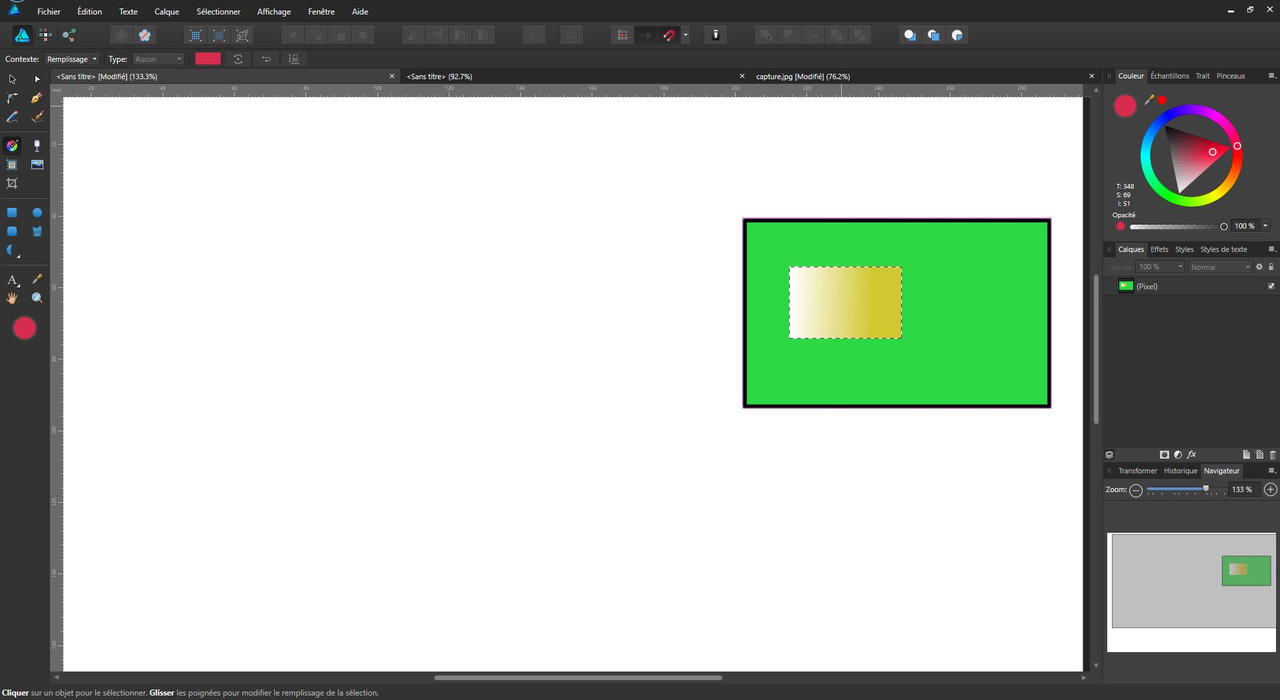Viewport: 1280px width, 700px height.
Task: Select the Zoom magnifier tool
Action: pyautogui.click(x=37, y=298)
